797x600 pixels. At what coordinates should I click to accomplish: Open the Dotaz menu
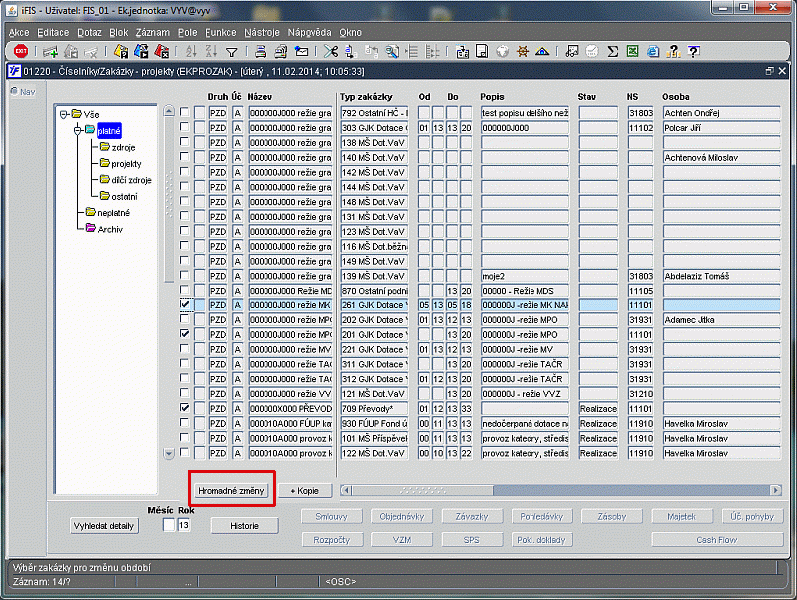(x=89, y=33)
